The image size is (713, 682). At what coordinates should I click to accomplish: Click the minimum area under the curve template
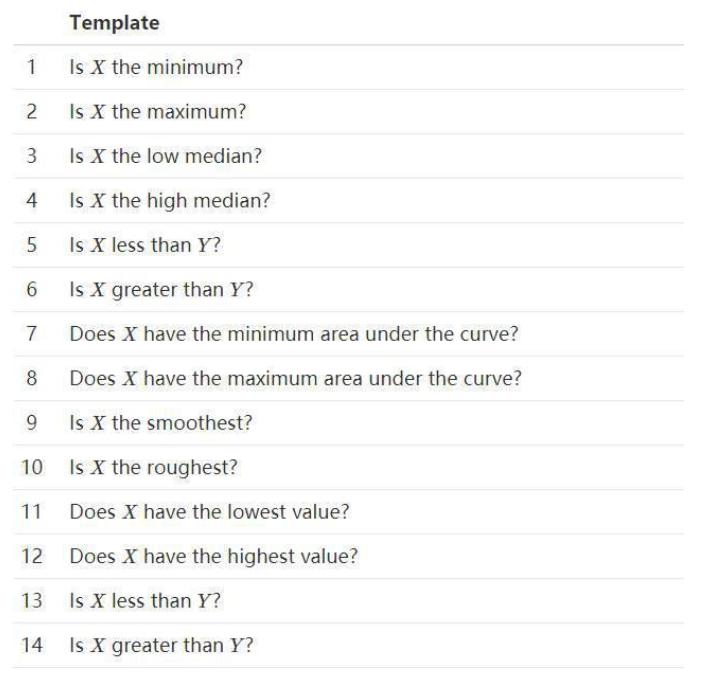click(294, 334)
